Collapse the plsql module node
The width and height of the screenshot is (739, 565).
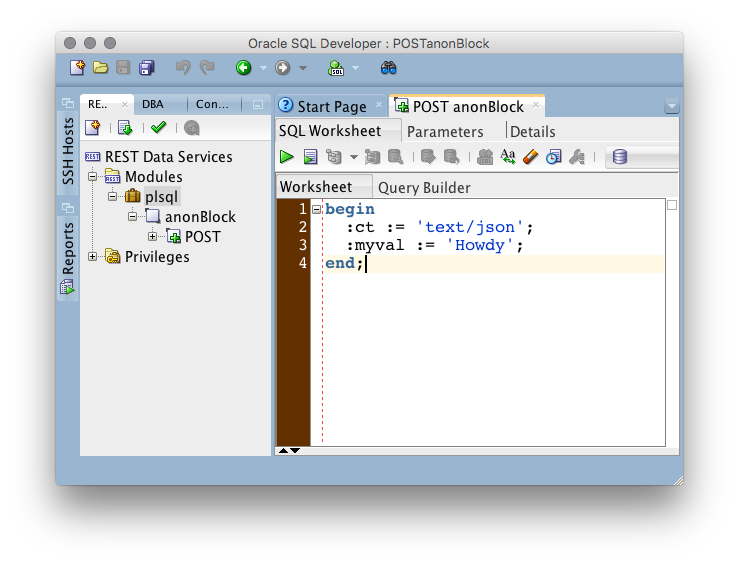(x=112, y=196)
